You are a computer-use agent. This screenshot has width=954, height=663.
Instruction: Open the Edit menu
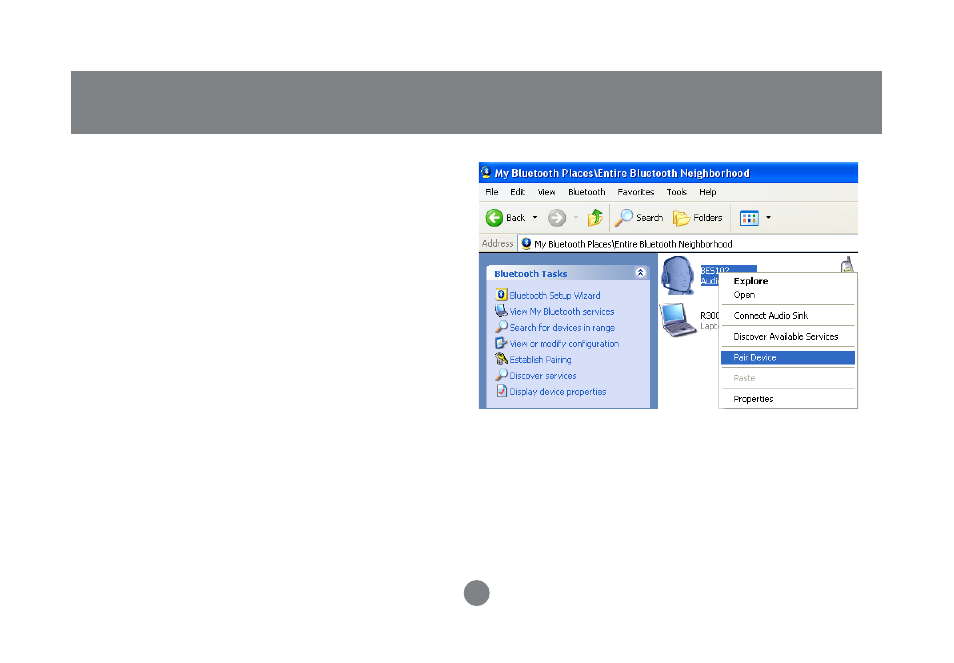click(517, 192)
